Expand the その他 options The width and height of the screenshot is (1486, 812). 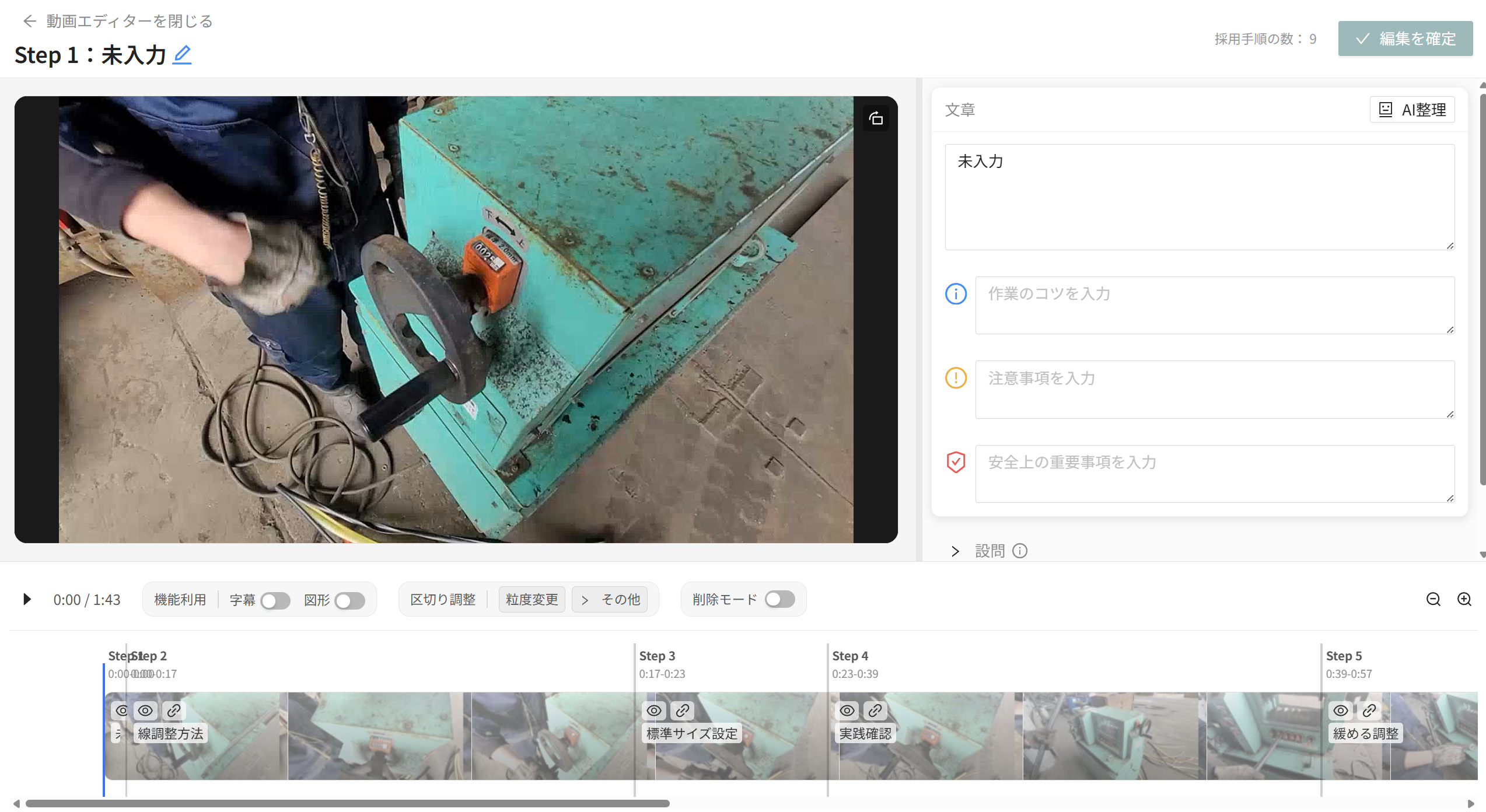tap(610, 600)
